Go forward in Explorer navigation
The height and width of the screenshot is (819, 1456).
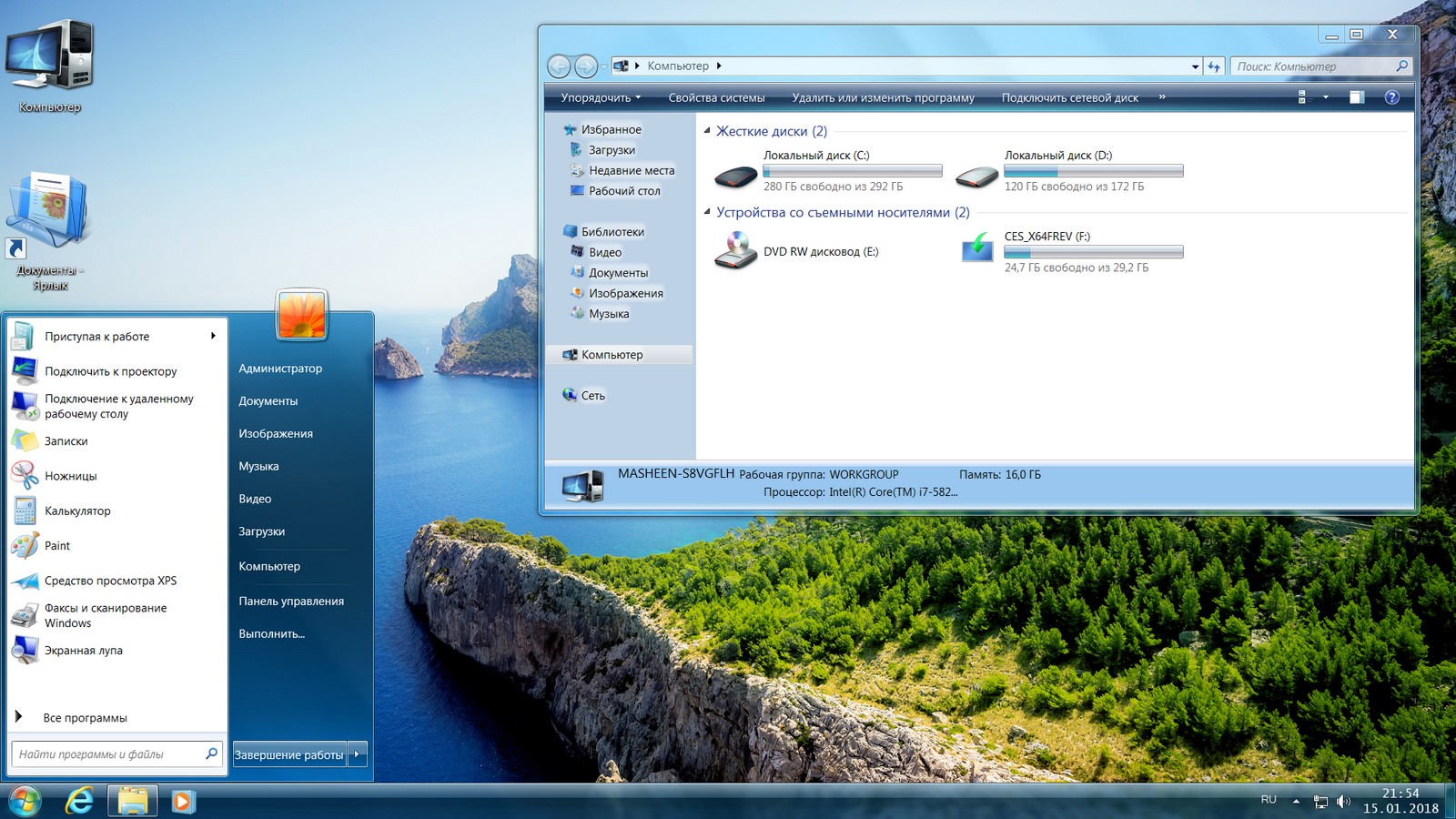coord(586,66)
